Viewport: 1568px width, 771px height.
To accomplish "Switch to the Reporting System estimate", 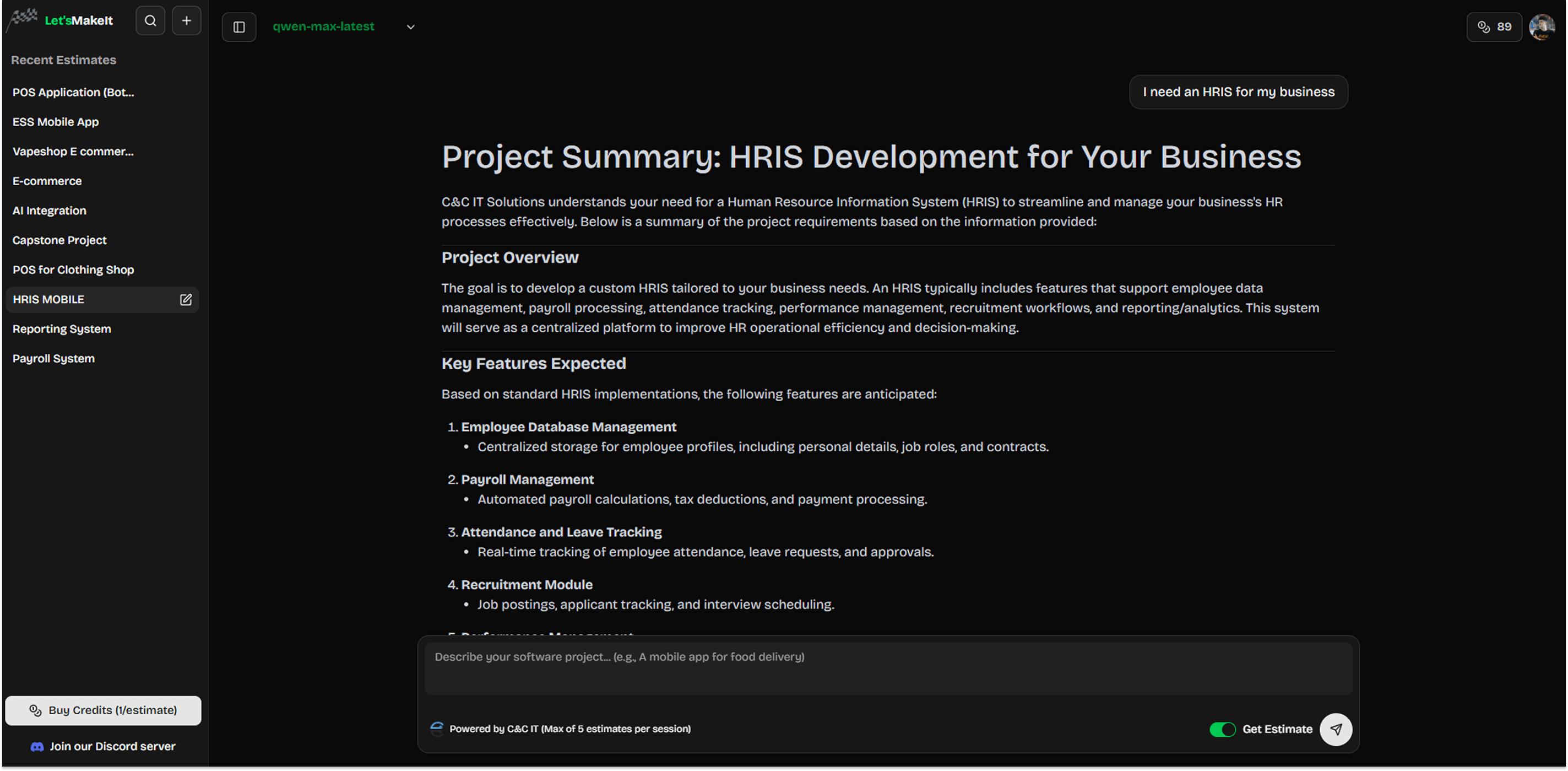I will 61,329.
